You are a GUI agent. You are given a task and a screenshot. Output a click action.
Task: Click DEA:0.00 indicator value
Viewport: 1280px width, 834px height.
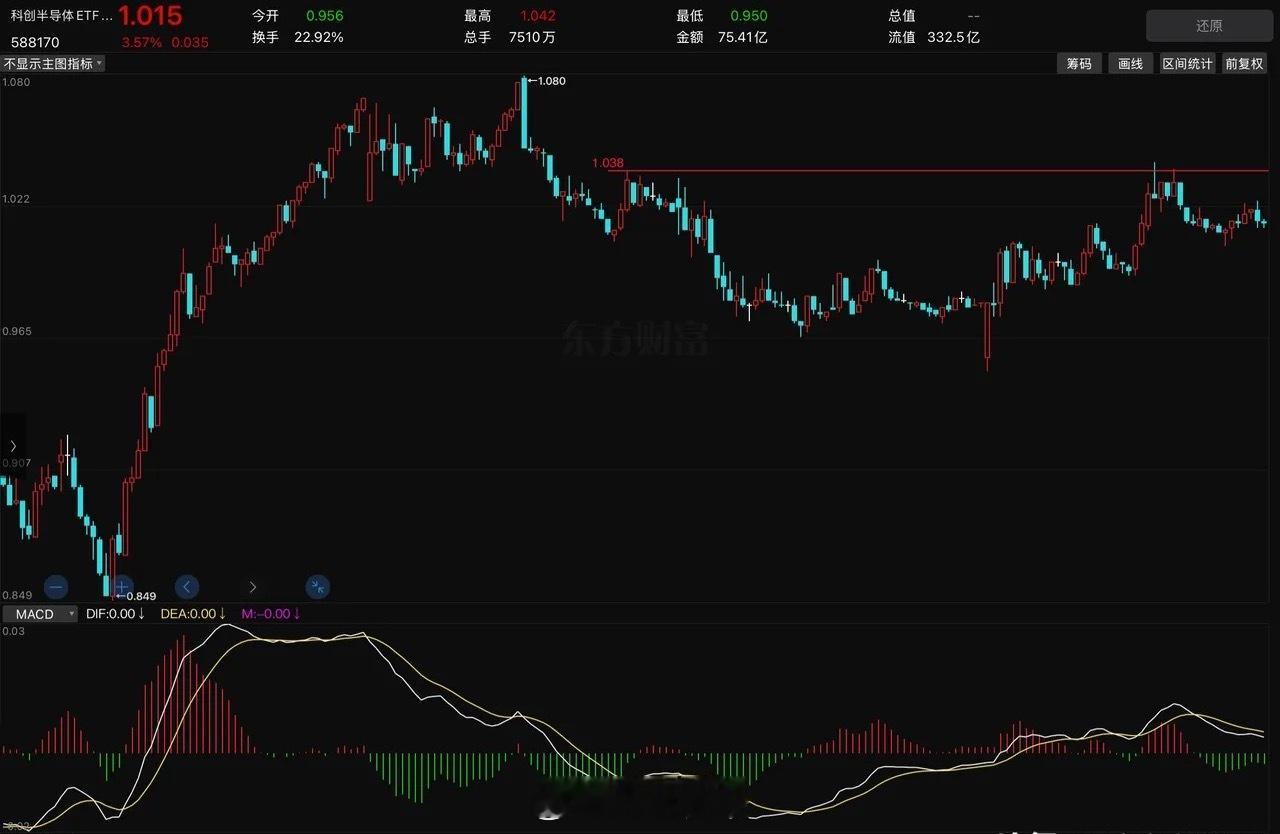pyautogui.click(x=193, y=614)
